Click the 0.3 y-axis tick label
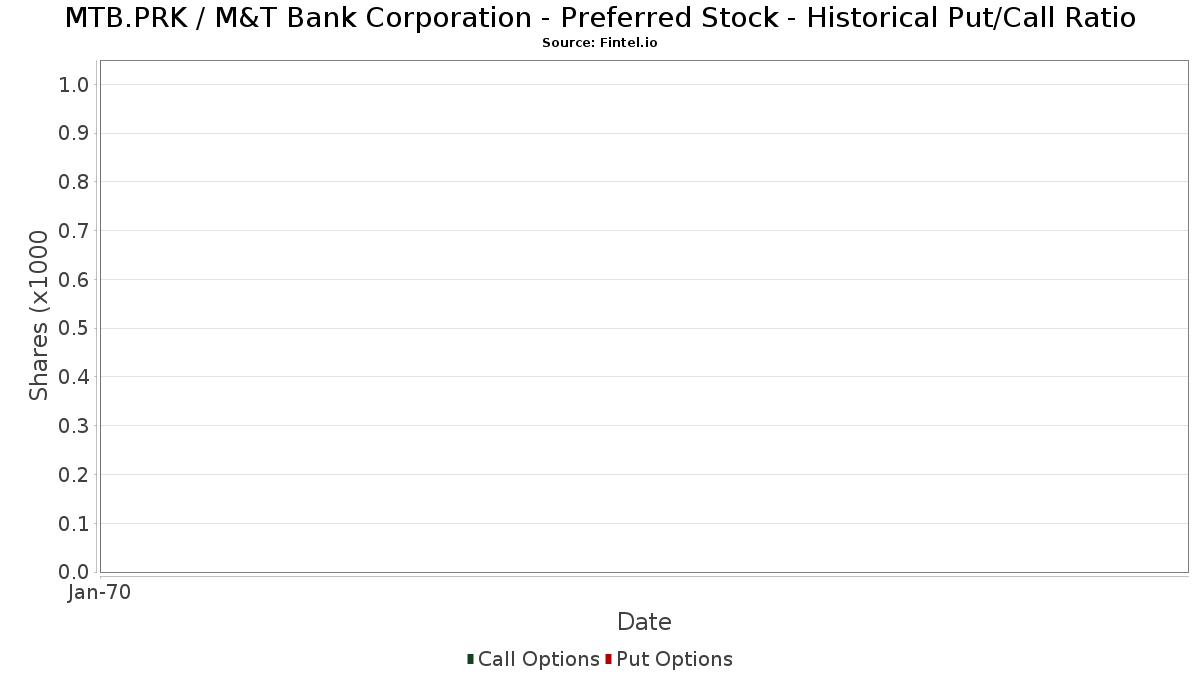This screenshot has height=675, width=1200. (x=74, y=426)
